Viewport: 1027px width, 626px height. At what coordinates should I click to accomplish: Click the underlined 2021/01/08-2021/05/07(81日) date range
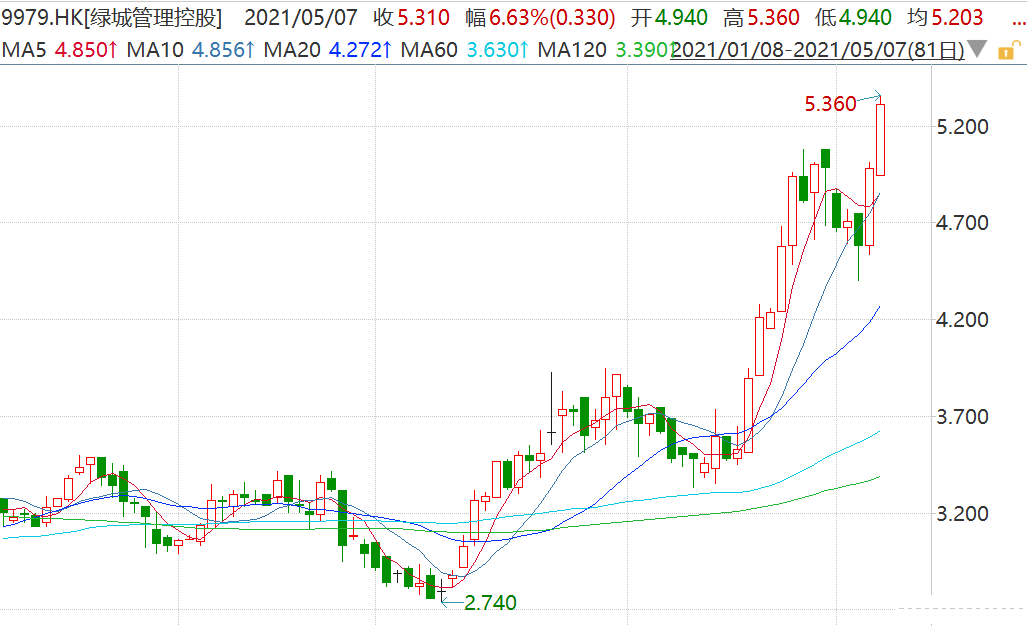817,50
